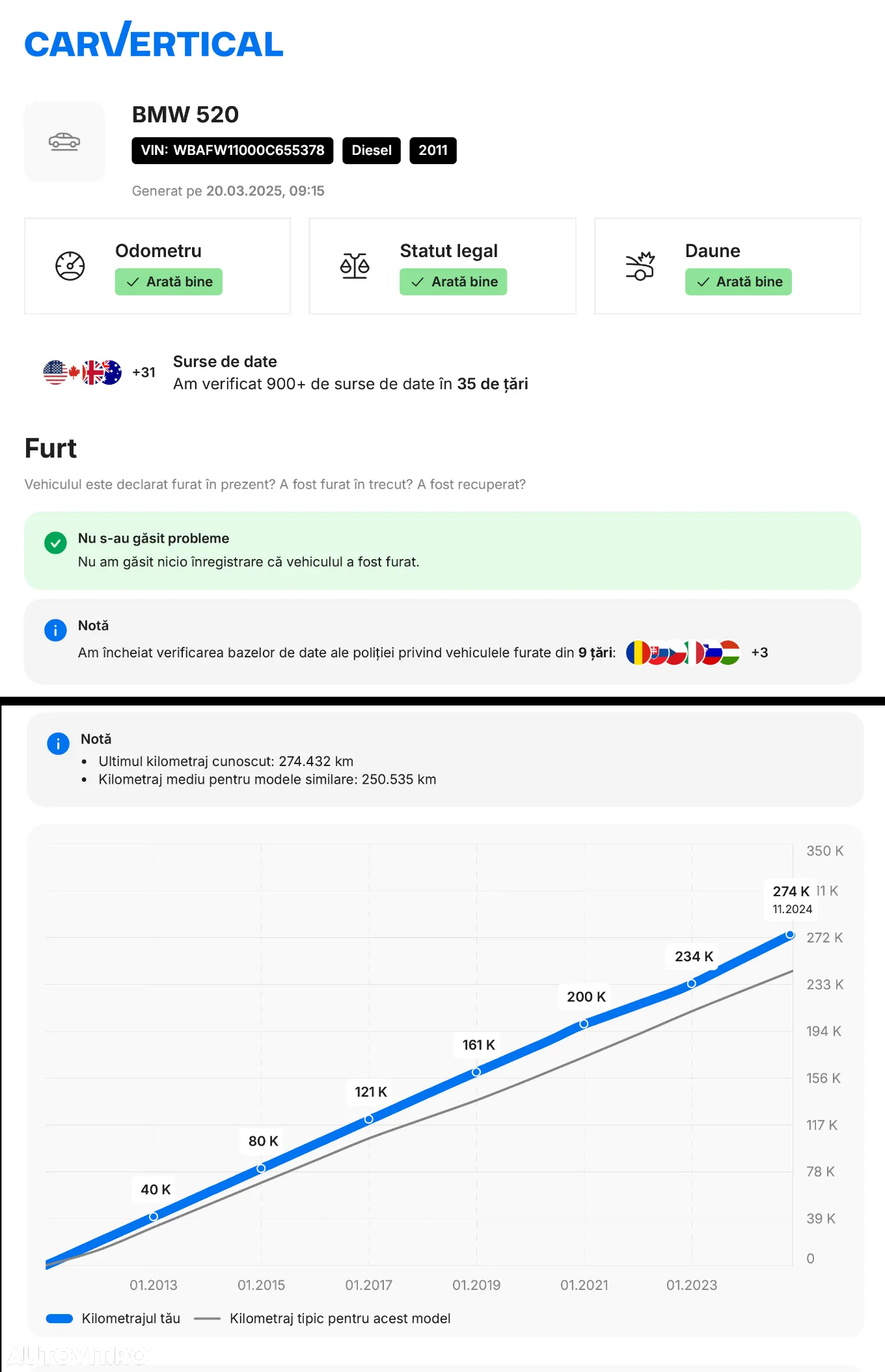885x1372 pixels.
Task: Click the legal status scales icon
Action: point(355,266)
